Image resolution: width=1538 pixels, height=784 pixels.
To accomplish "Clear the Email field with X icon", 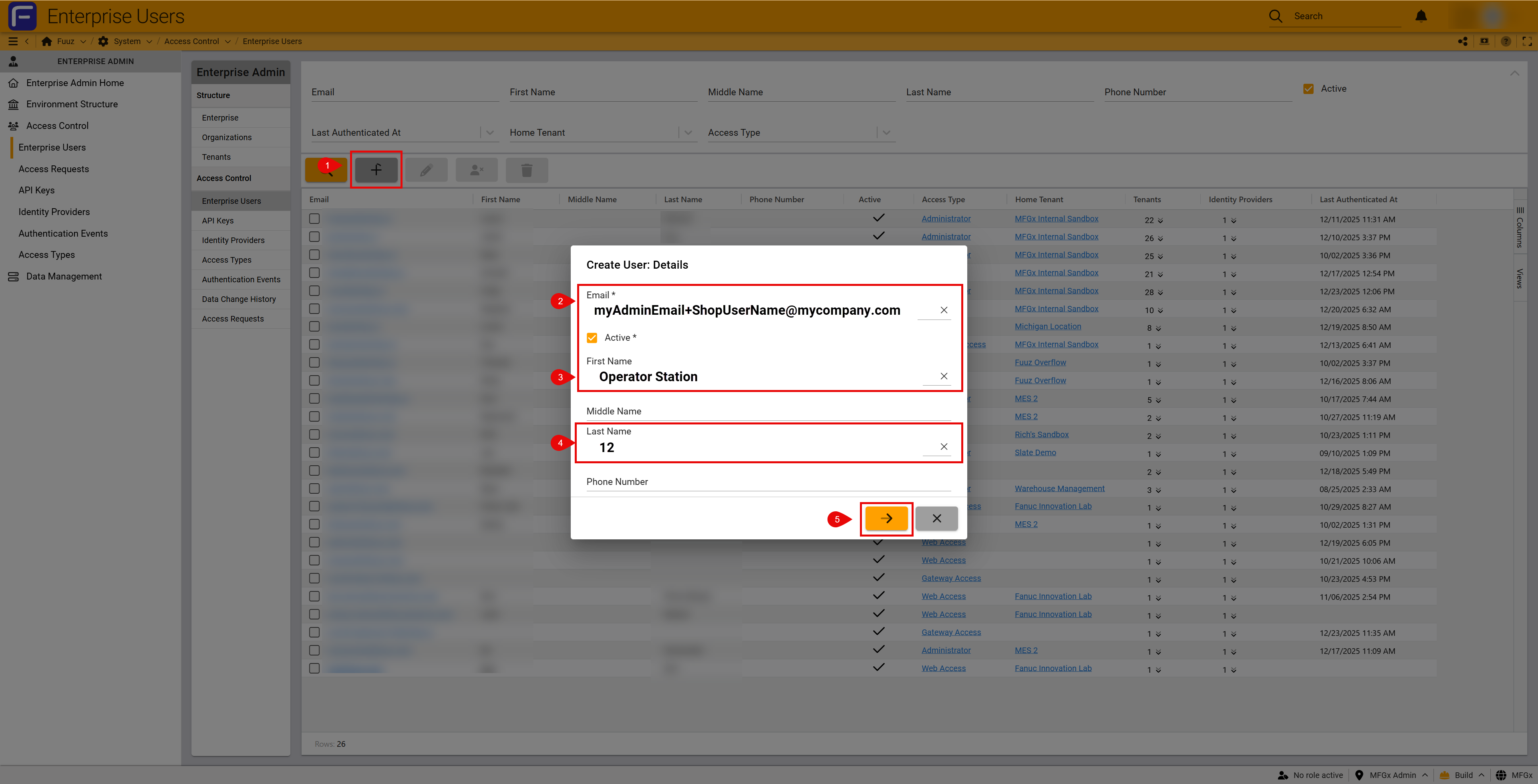I will tap(943, 310).
